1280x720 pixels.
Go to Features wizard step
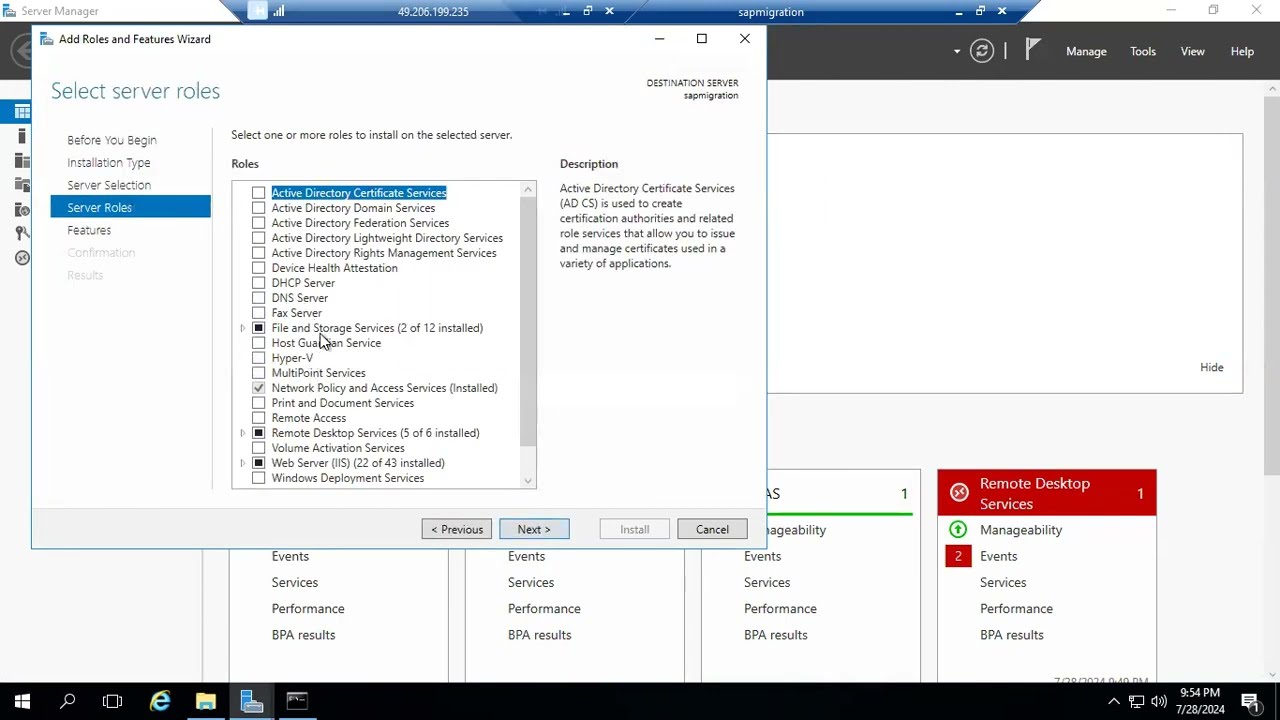coord(89,230)
